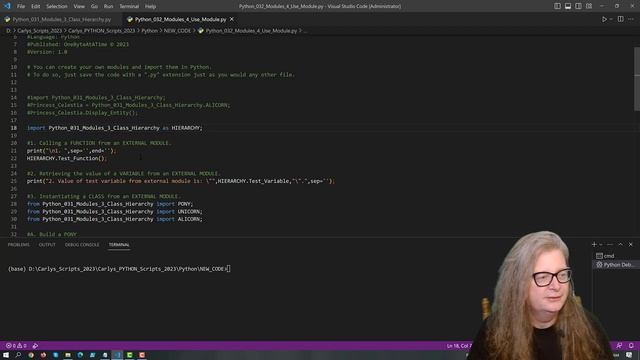Screen dimensions: 640x360
Task: Click Carlys_PYTHON_Scripts_2023 breadcrumb folder
Action: [102, 31]
